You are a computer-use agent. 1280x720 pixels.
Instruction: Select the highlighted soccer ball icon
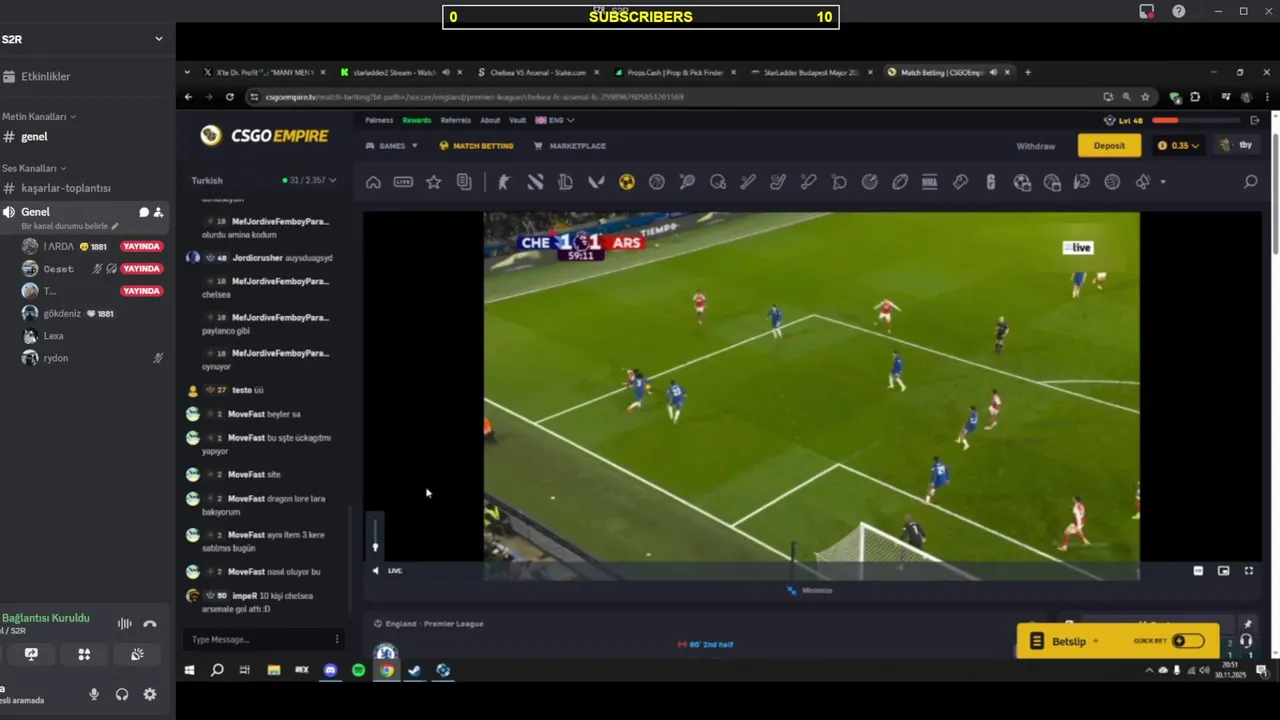pos(626,182)
